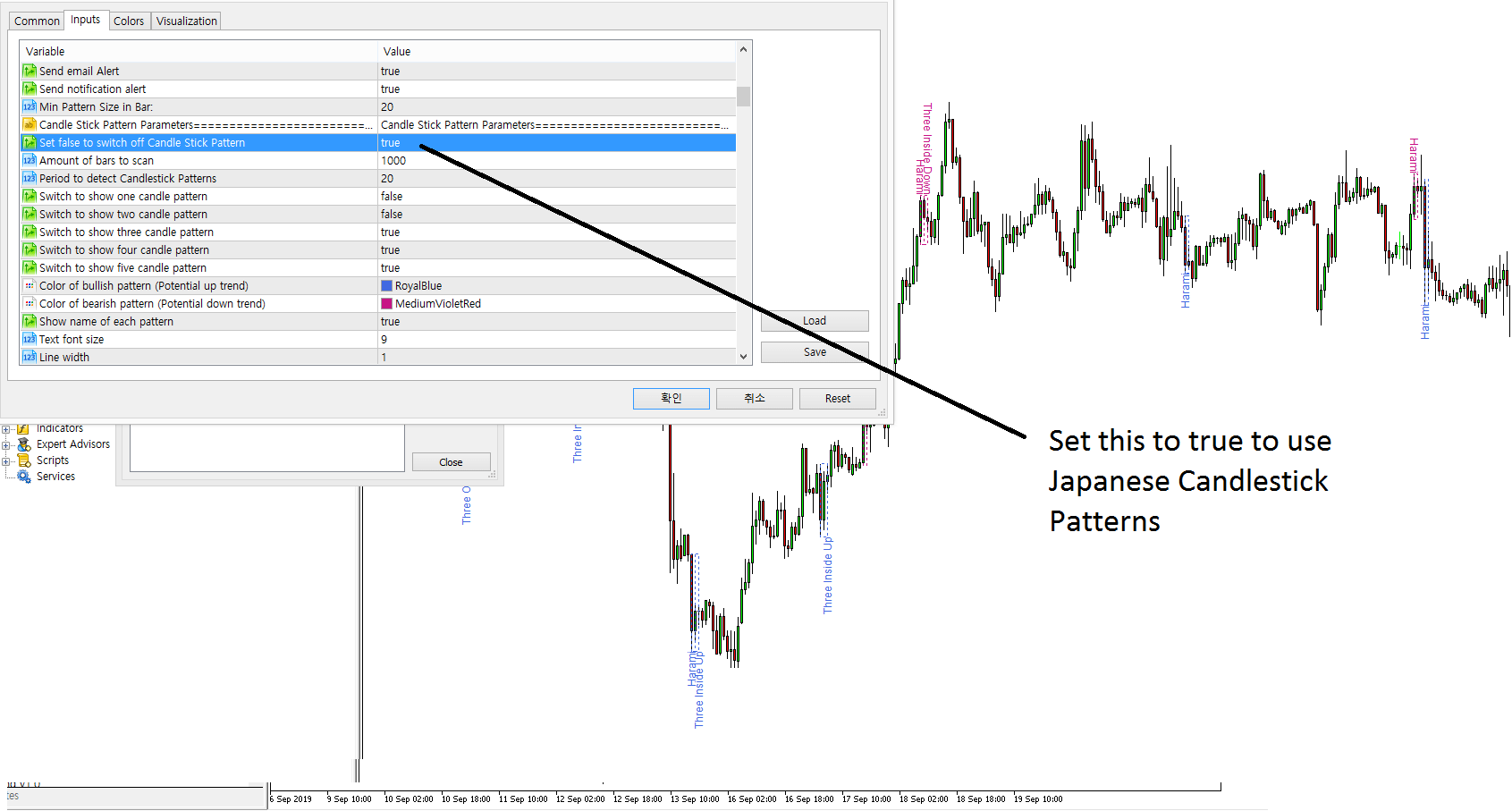The width and height of the screenshot is (1512, 811).
Task: Click the Send email Alert setting icon
Action: click(30, 71)
